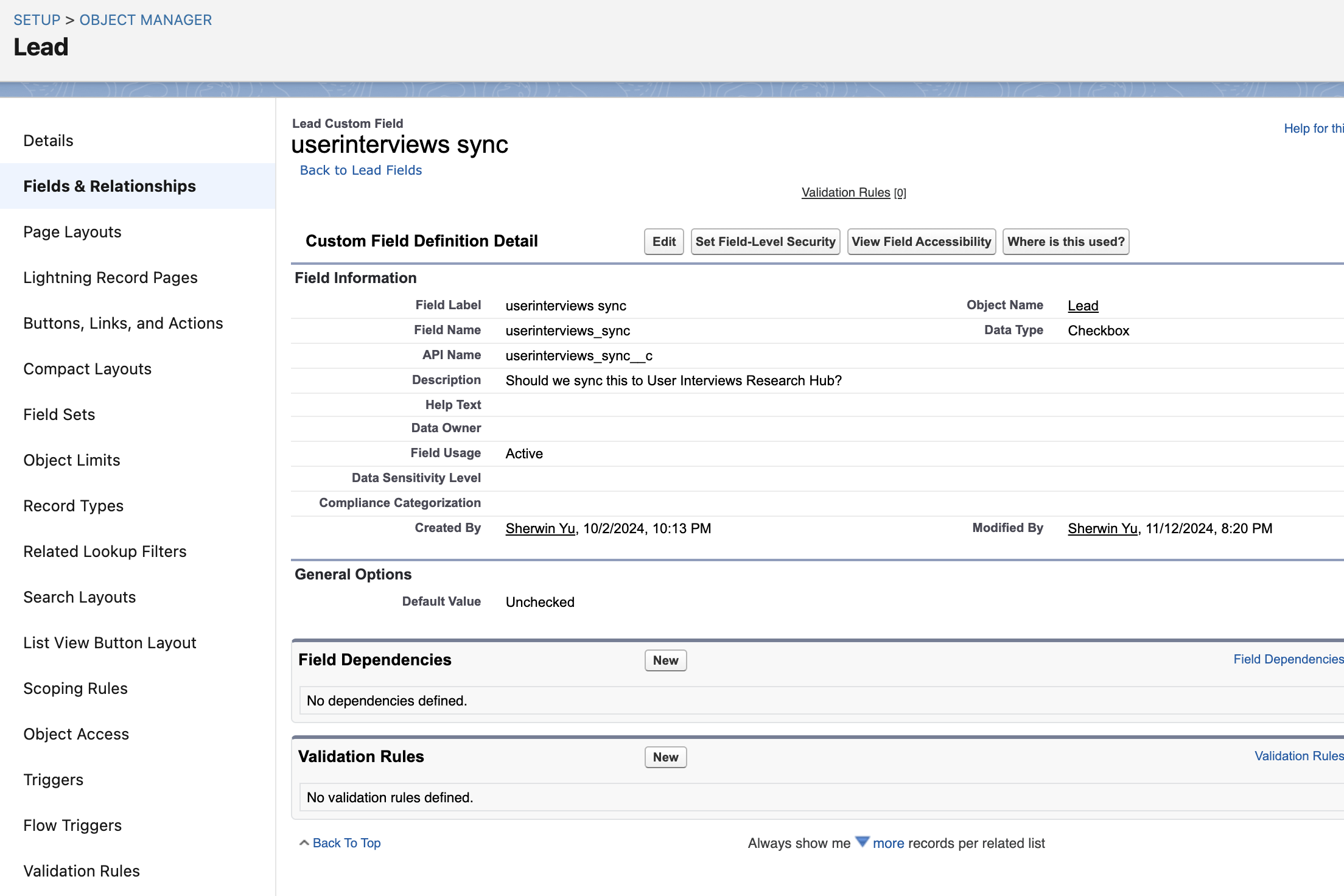Click the Checkbox data type value
This screenshot has height=896, width=1344.
pos(1099,331)
